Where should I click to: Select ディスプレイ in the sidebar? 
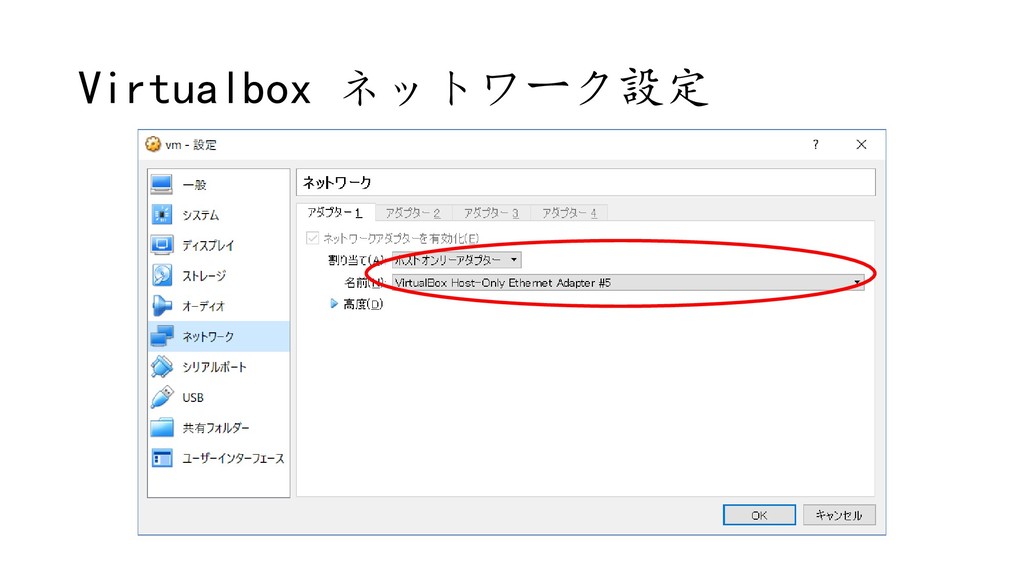(218, 245)
